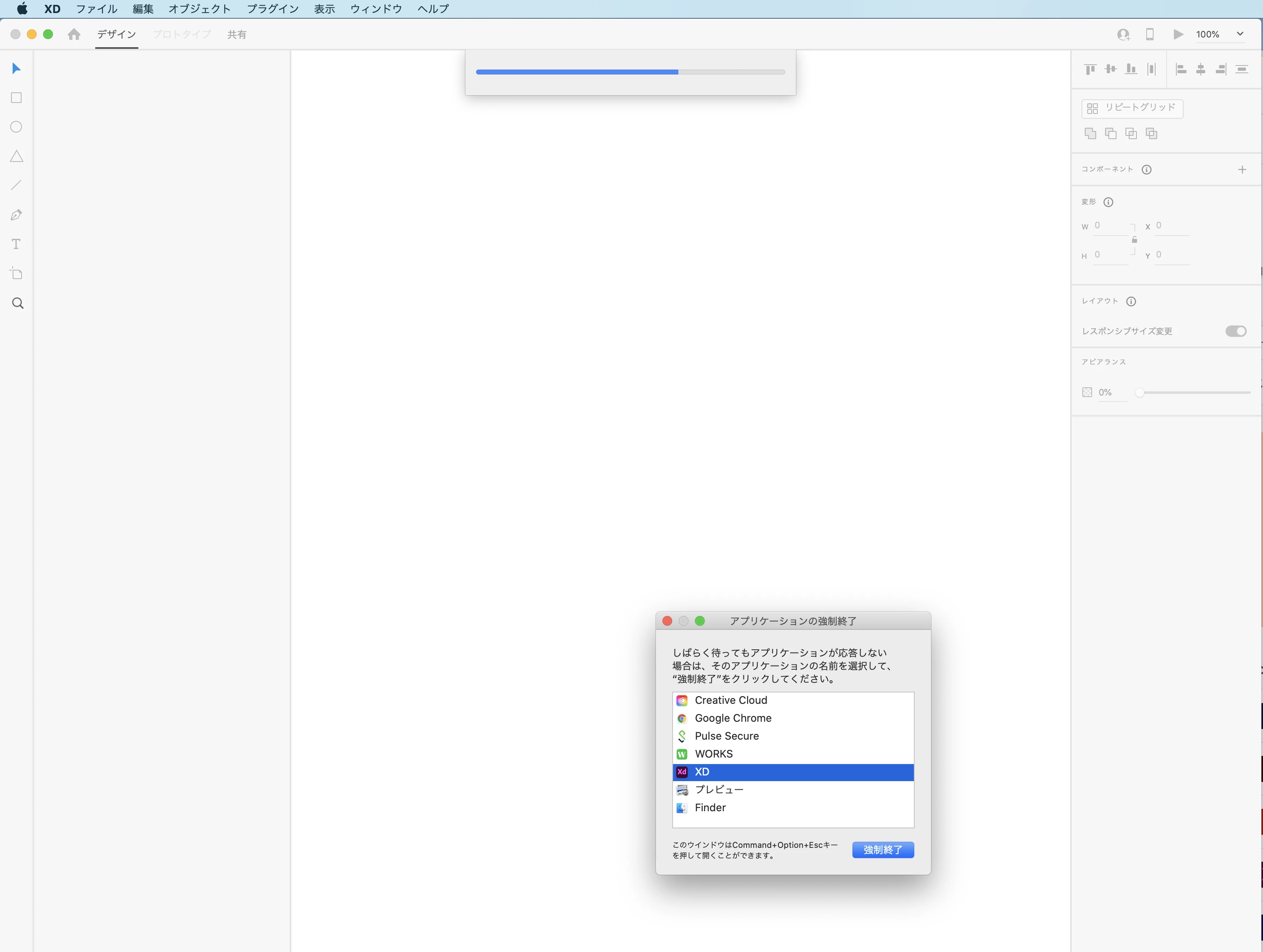This screenshot has height=952, width=1263.
Task: Select the Ellipse tool
Action: (x=17, y=127)
